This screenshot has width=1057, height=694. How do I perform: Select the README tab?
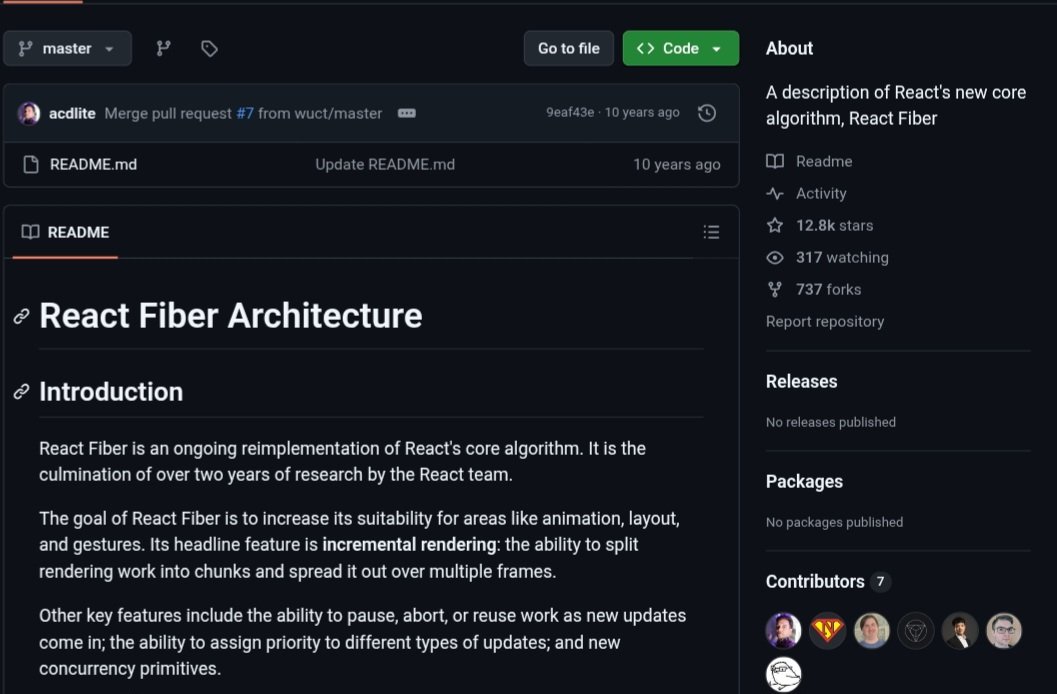coord(65,232)
